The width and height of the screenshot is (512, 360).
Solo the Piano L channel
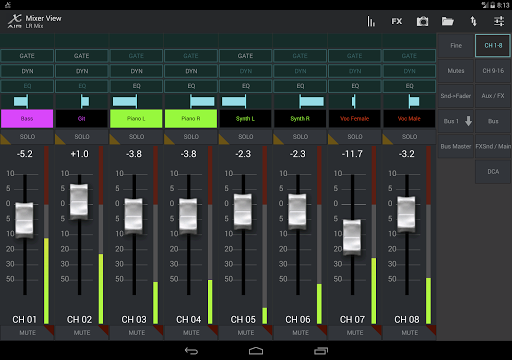click(x=136, y=137)
